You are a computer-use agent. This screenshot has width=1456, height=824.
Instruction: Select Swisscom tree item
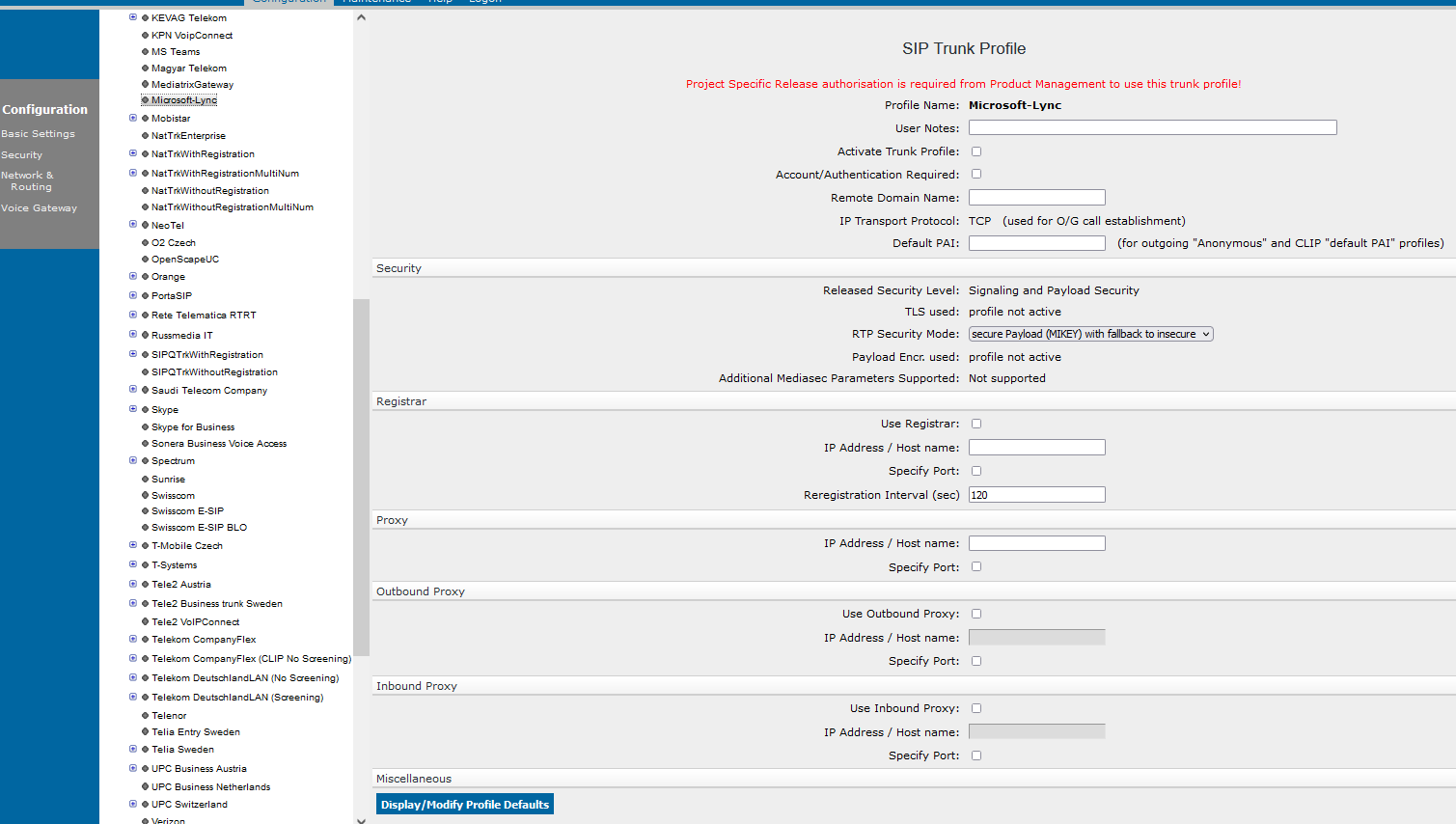coord(173,496)
